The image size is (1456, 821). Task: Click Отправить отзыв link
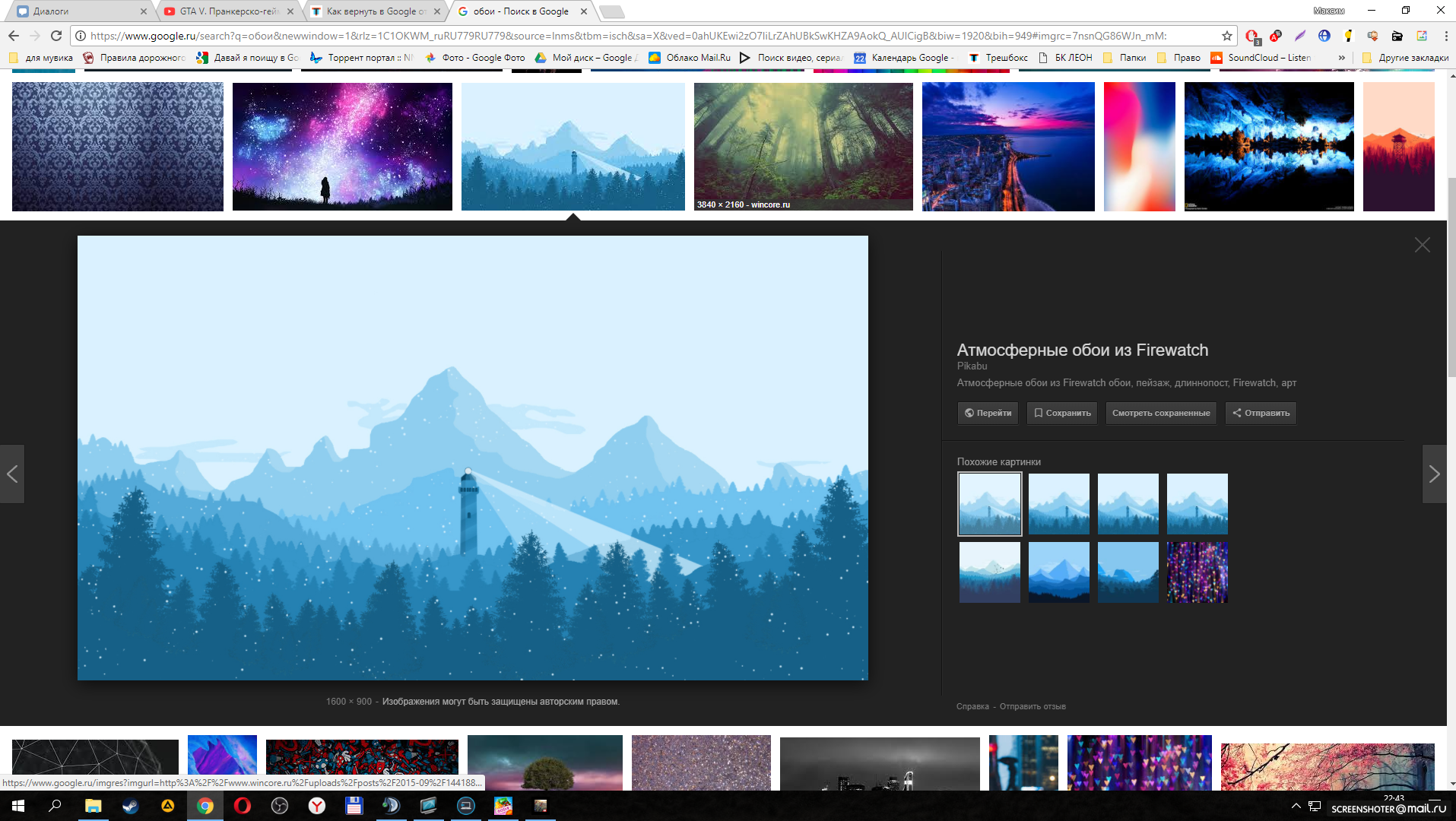pos(1033,706)
